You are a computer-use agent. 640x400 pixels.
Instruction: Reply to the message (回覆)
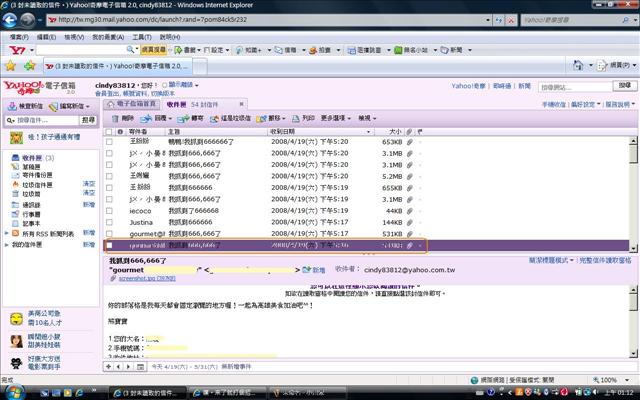coord(153,118)
